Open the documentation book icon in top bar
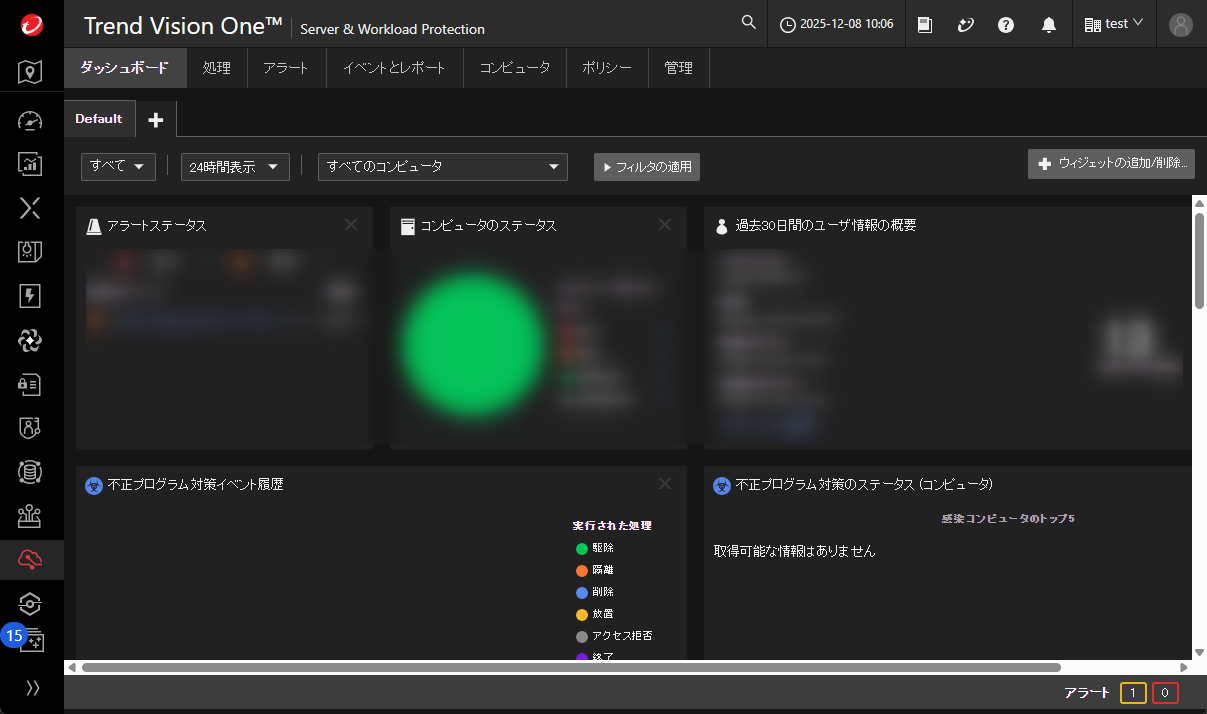The image size is (1207, 714). (924, 24)
